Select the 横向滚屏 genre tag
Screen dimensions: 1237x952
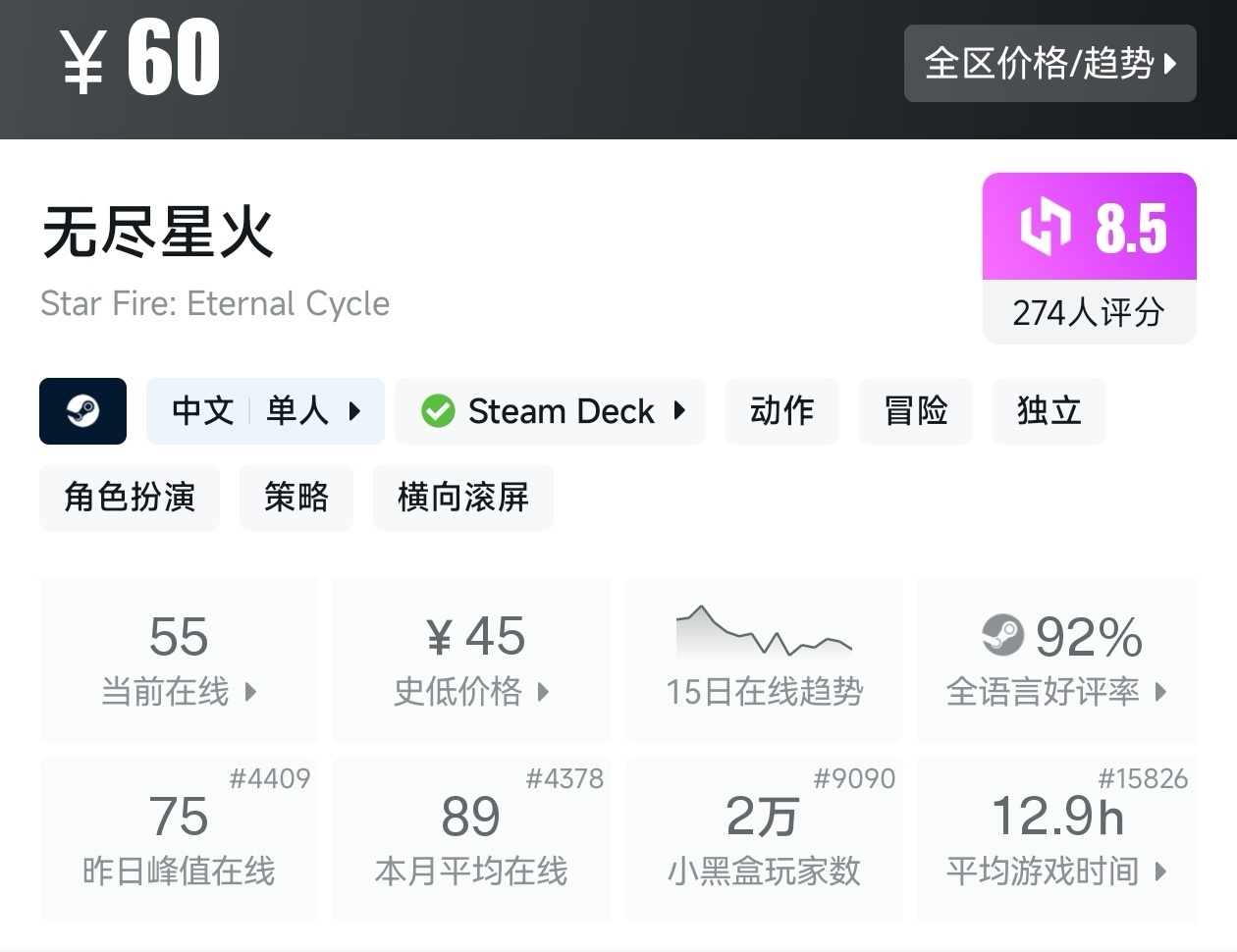[462, 498]
